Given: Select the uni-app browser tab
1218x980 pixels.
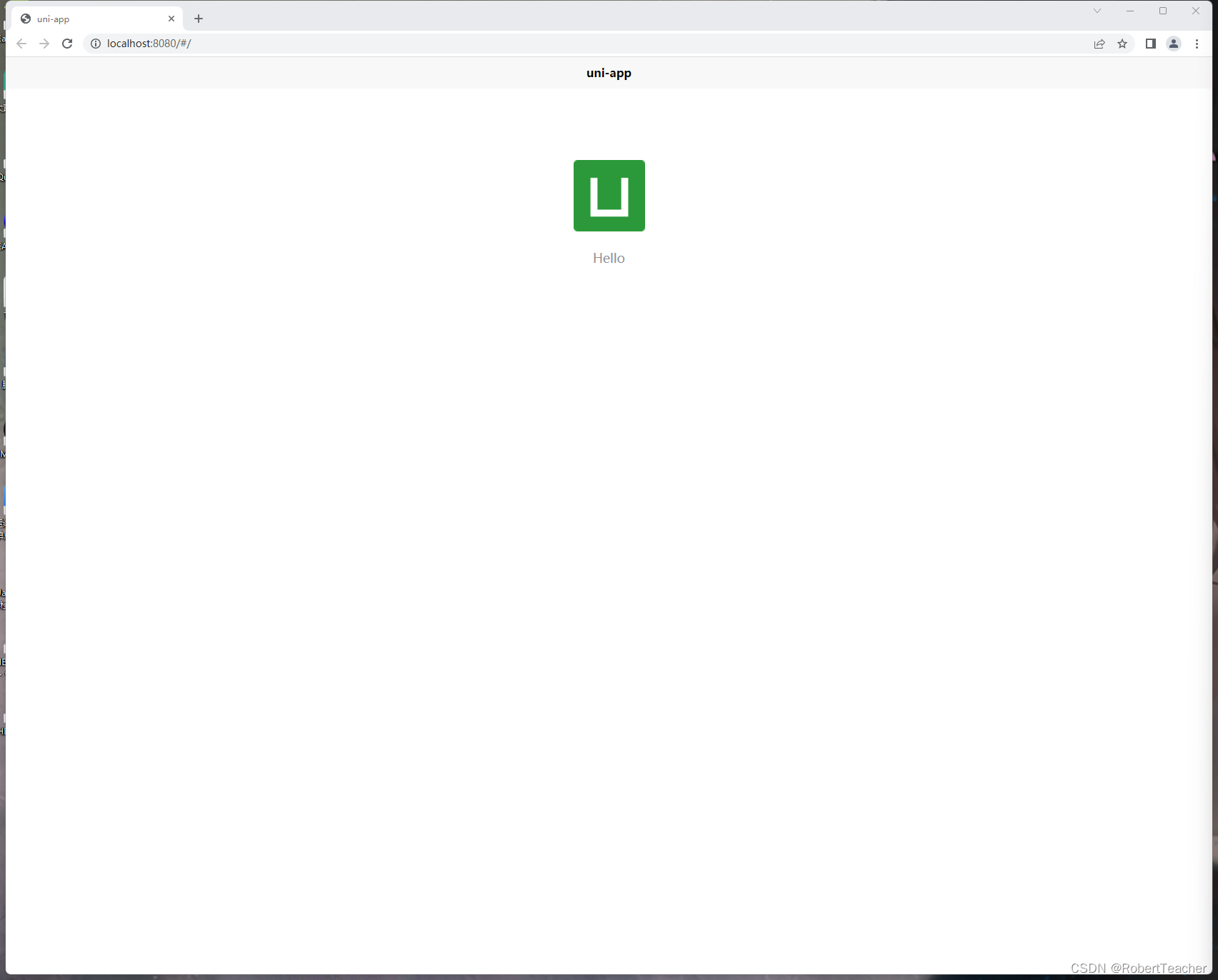Looking at the screenshot, I should point(97,19).
